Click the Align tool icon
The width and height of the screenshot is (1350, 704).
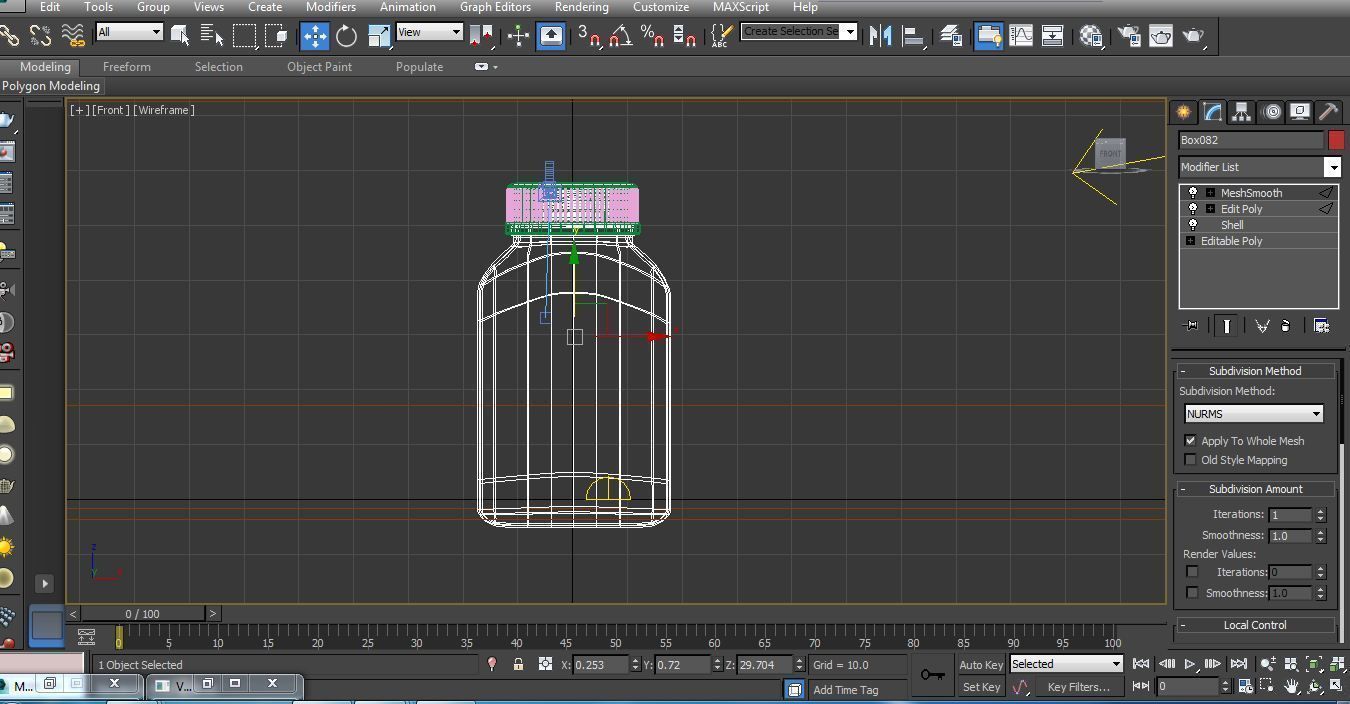tap(913, 36)
